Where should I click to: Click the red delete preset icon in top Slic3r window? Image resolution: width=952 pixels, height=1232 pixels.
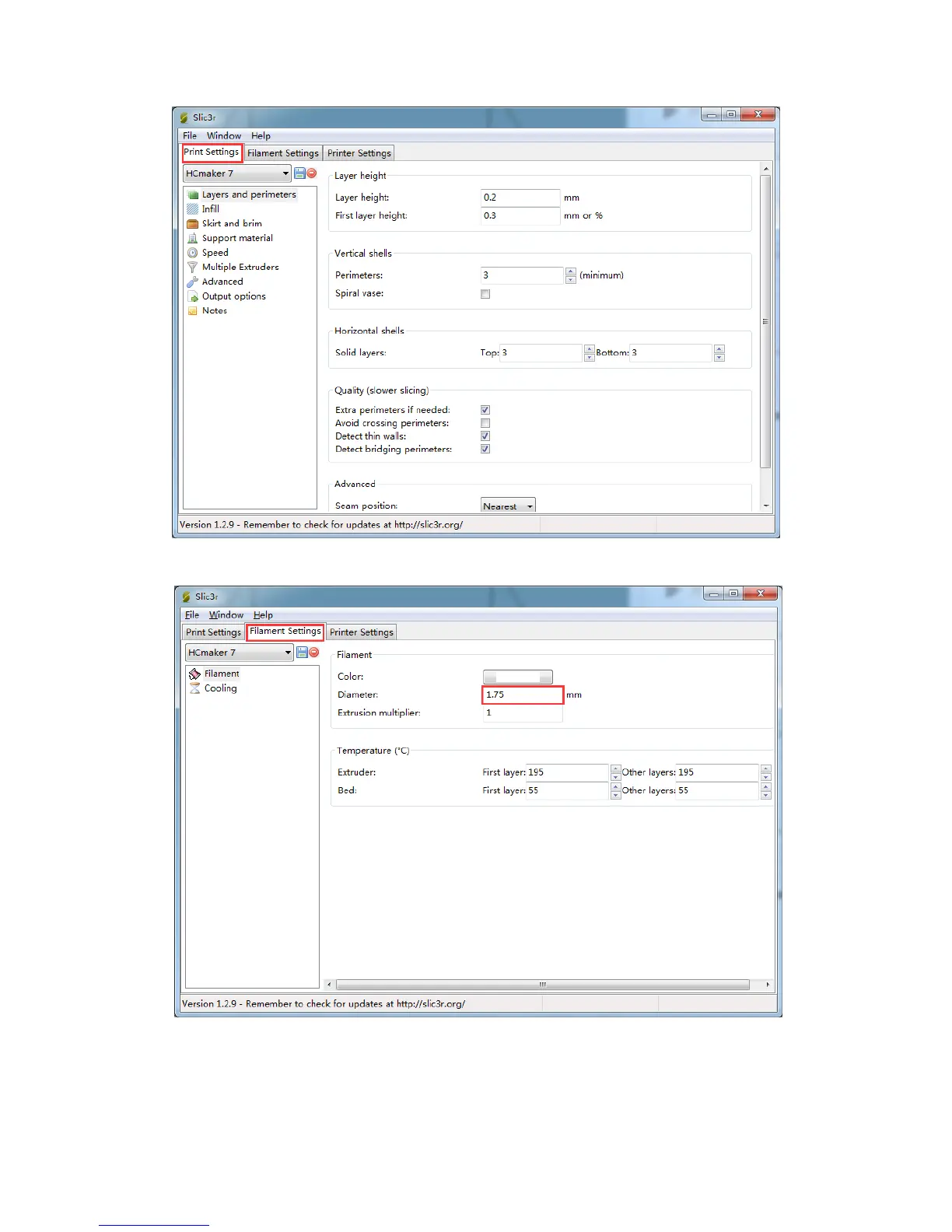(312, 173)
